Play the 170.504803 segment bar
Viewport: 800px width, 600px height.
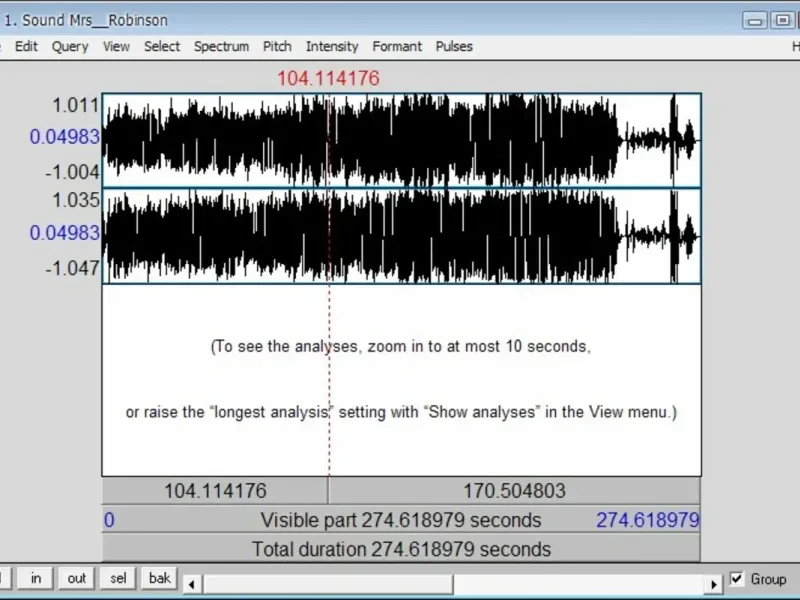tap(514, 491)
